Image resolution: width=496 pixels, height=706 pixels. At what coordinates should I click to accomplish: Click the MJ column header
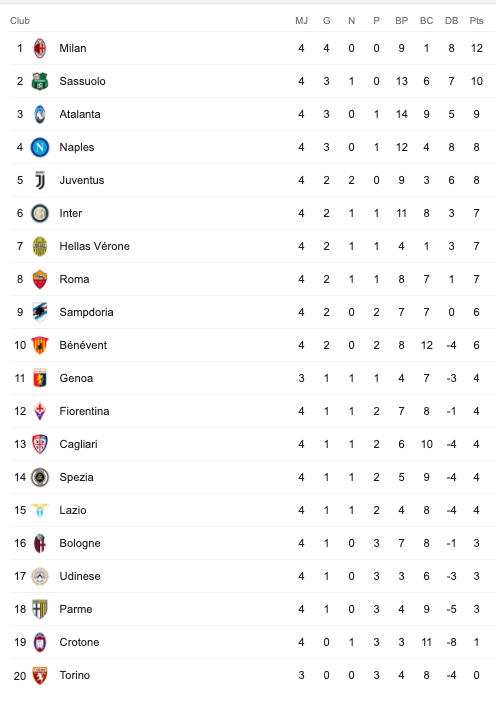302,21
